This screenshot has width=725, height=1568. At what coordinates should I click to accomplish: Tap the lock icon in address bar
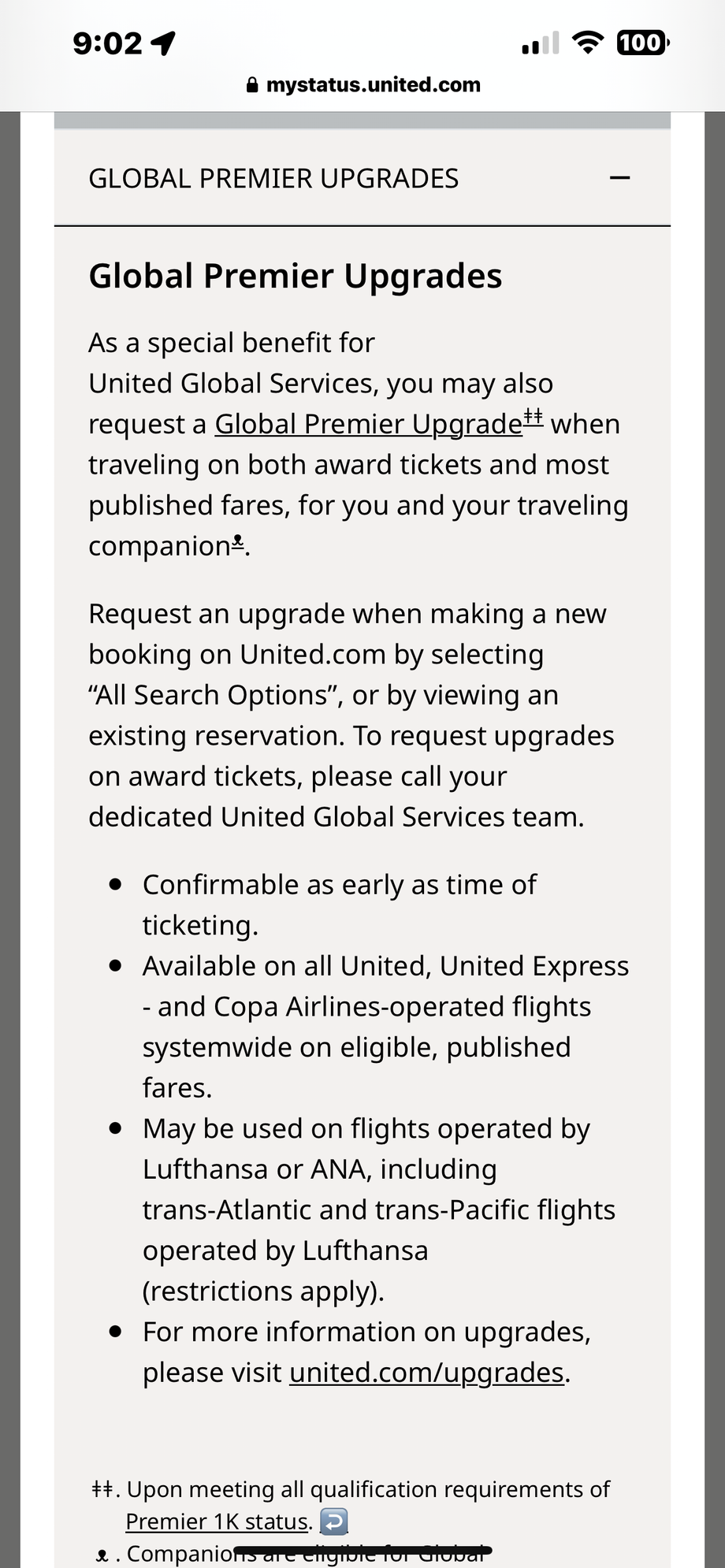click(x=252, y=85)
